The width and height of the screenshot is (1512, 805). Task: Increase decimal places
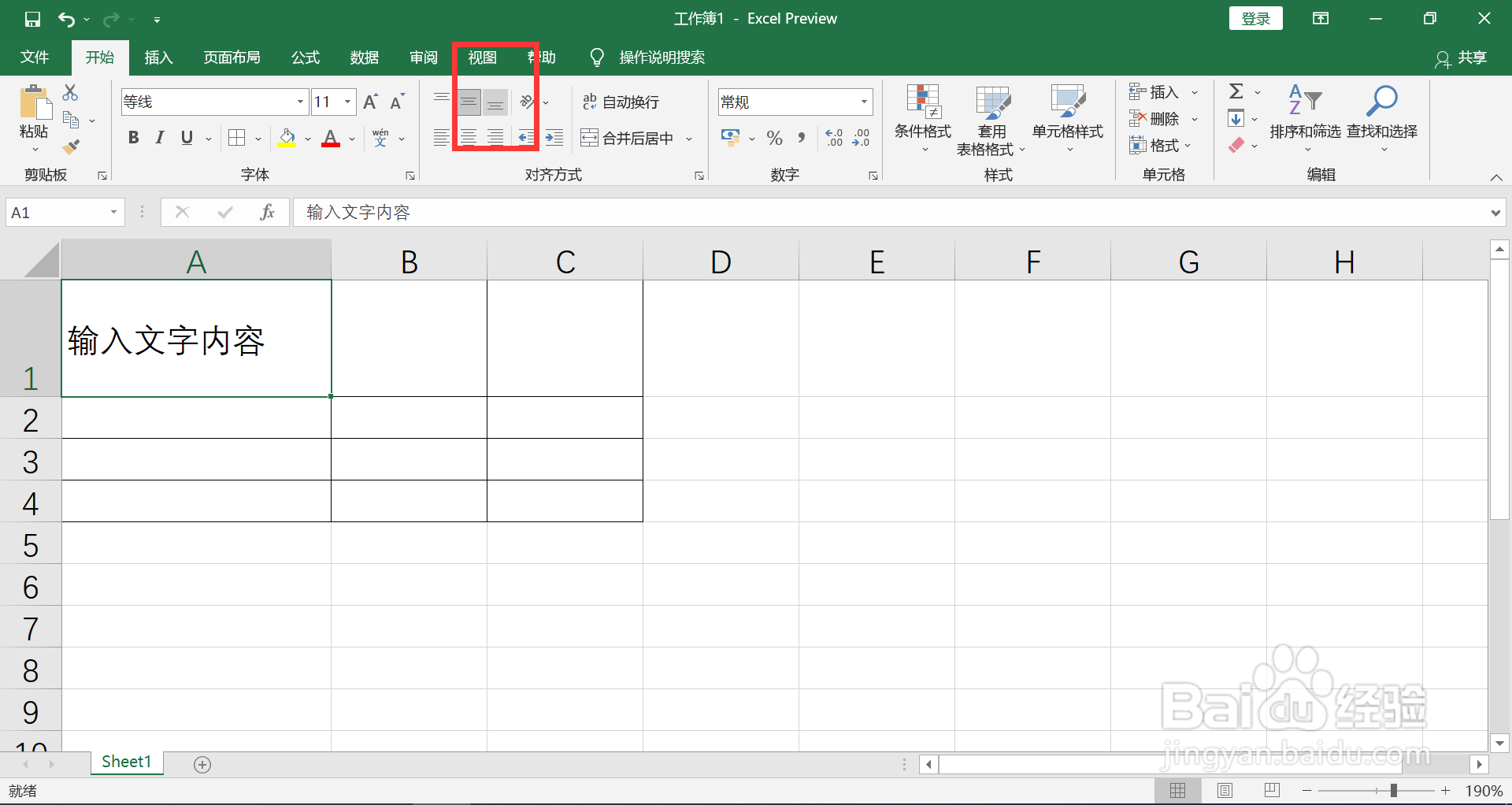click(835, 138)
